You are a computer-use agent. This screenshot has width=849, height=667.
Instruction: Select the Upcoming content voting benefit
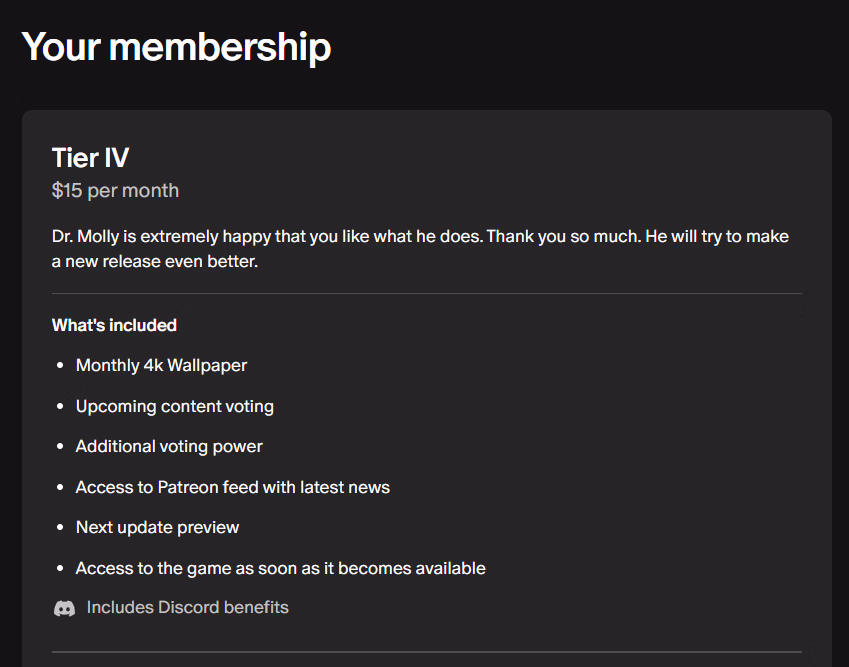(x=174, y=406)
